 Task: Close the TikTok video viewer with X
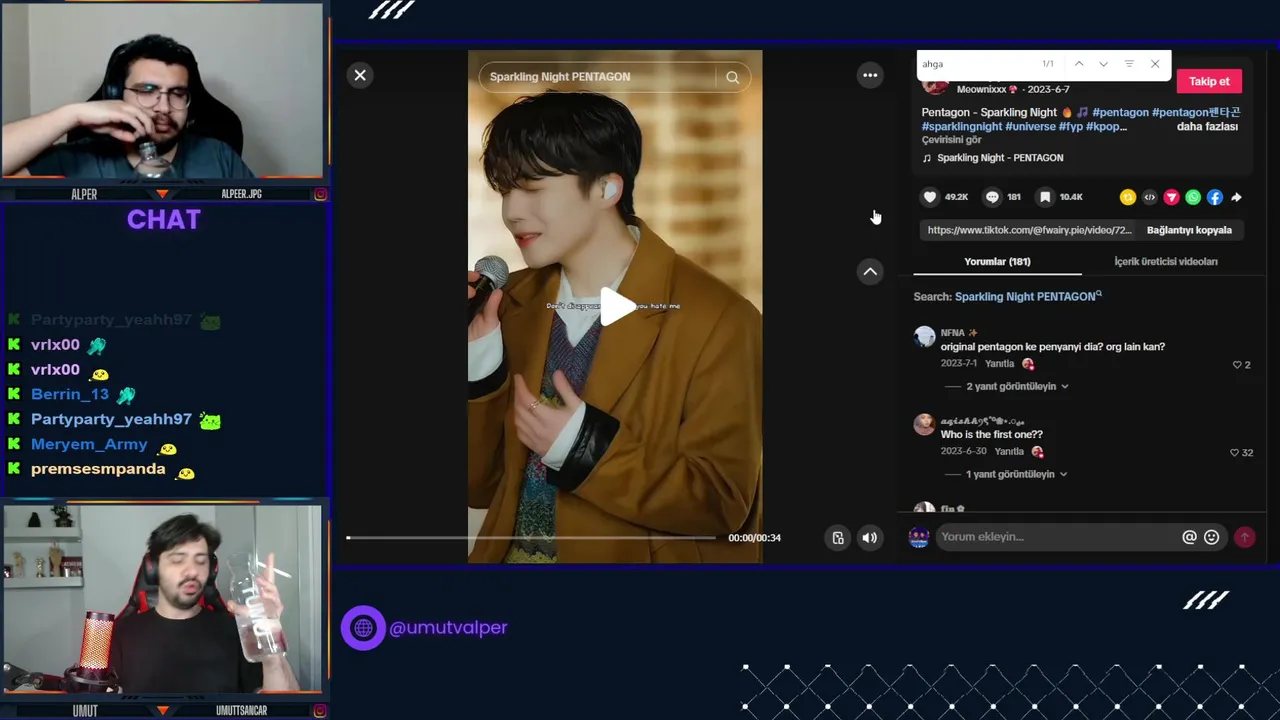[360, 75]
